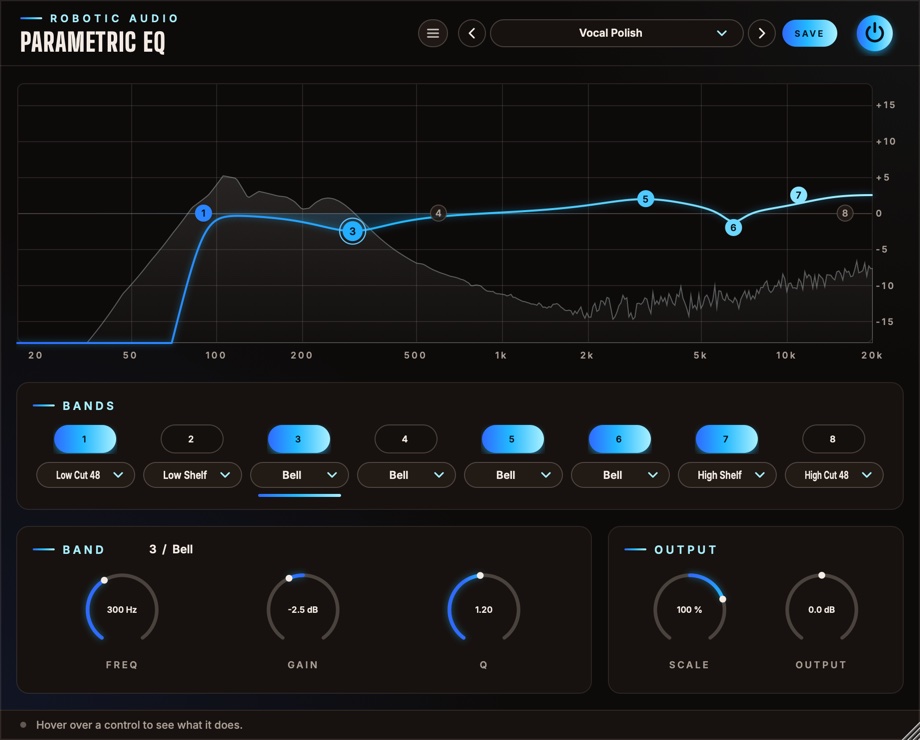Click the +15 dB scale label

pyautogui.click(x=885, y=105)
